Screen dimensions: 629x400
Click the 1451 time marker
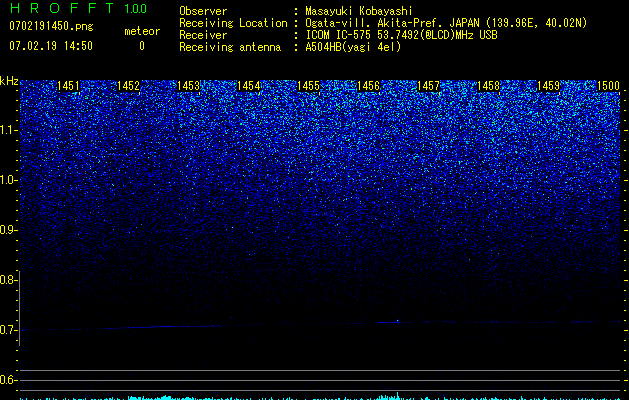(68, 86)
